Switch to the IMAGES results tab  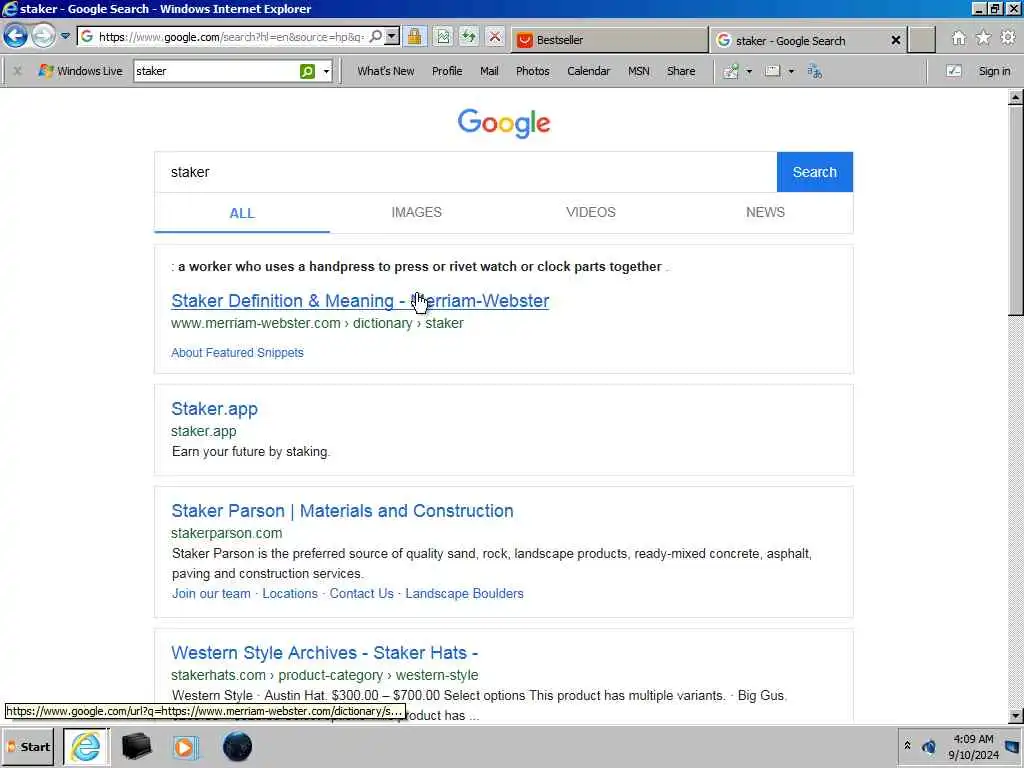point(417,212)
